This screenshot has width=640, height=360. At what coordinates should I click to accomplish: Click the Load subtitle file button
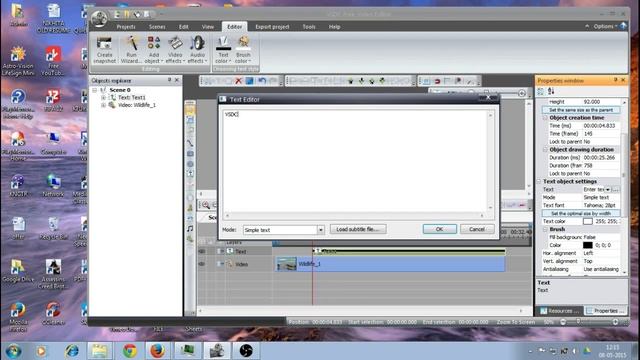(x=358, y=229)
